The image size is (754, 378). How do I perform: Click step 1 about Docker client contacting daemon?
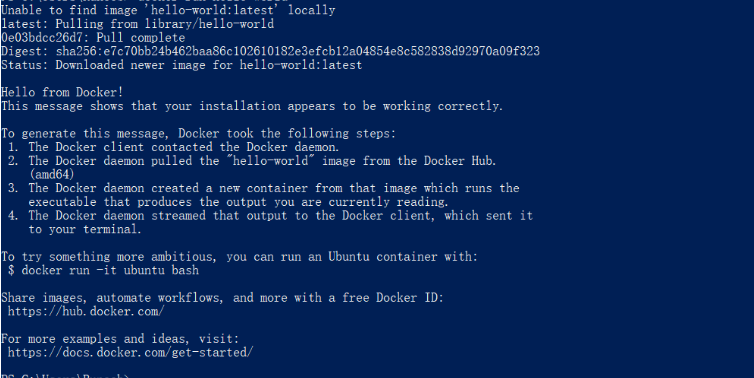[x=174, y=147]
